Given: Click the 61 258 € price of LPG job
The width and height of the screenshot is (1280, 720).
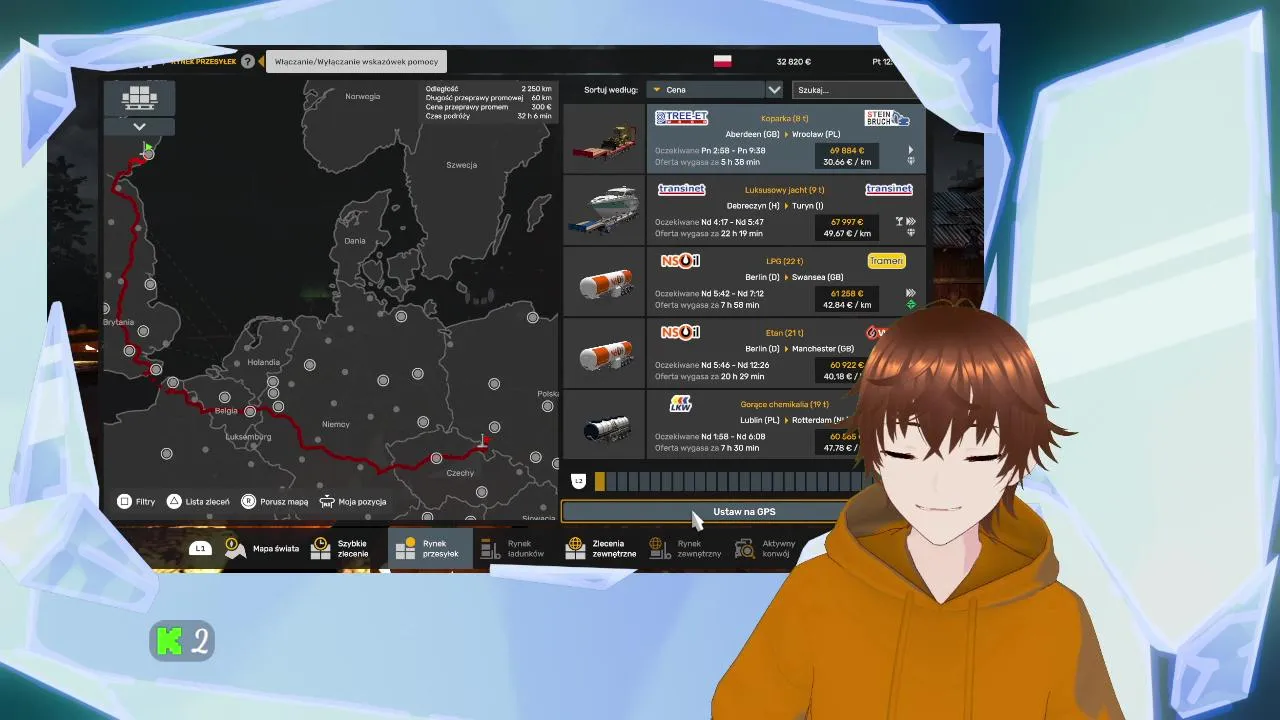Looking at the screenshot, I should click(x=847, y=294).
